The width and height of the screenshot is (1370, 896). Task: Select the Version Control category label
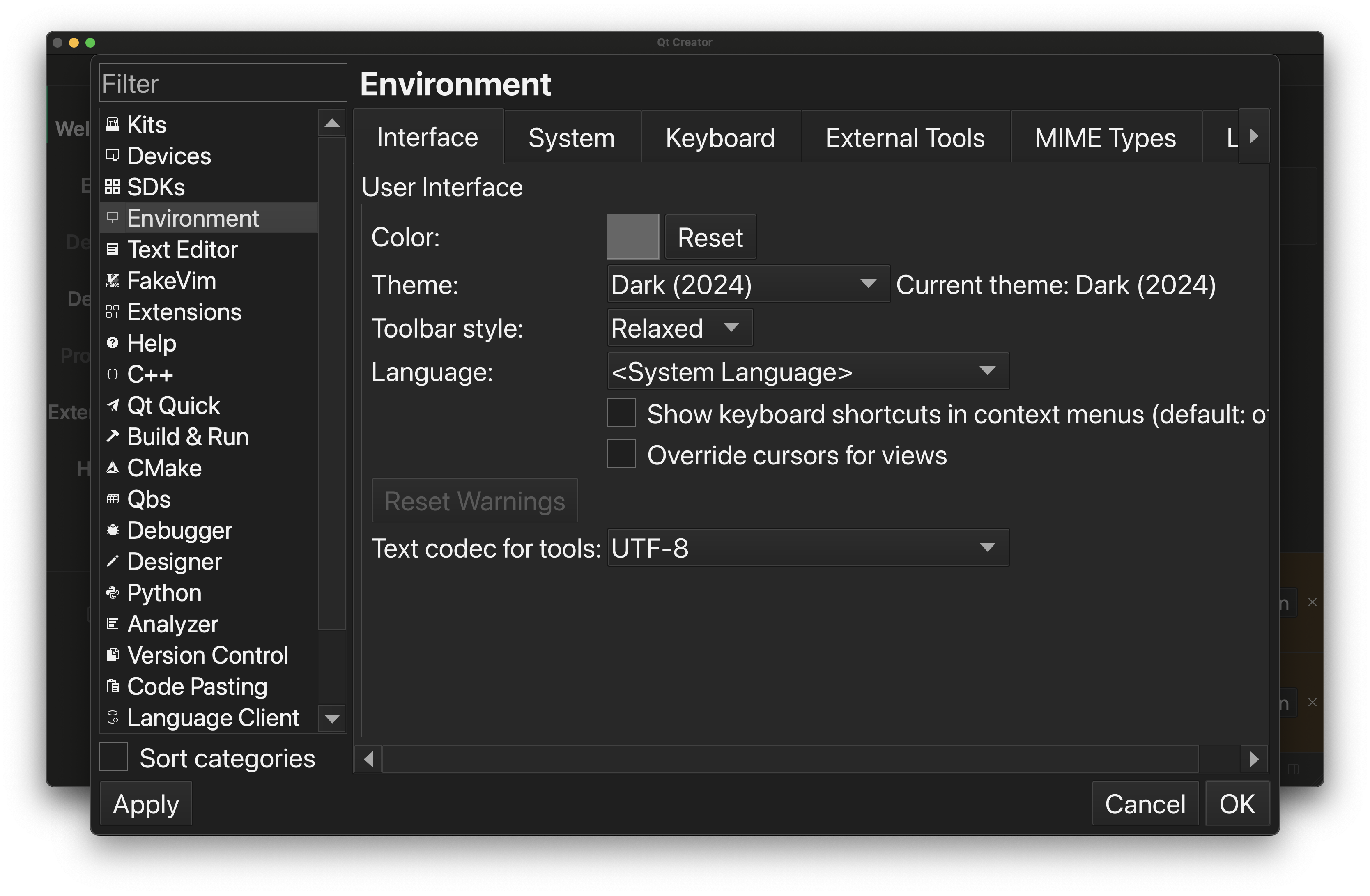208,655
